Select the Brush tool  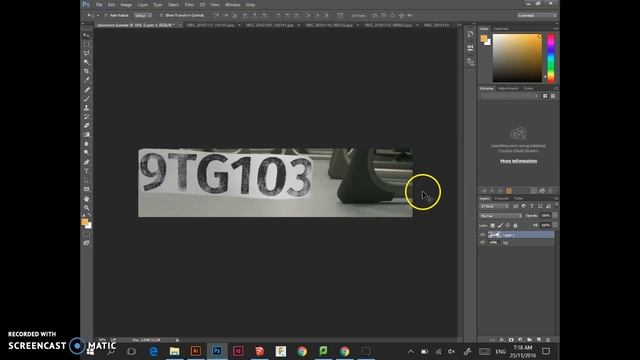pos(87,99)
